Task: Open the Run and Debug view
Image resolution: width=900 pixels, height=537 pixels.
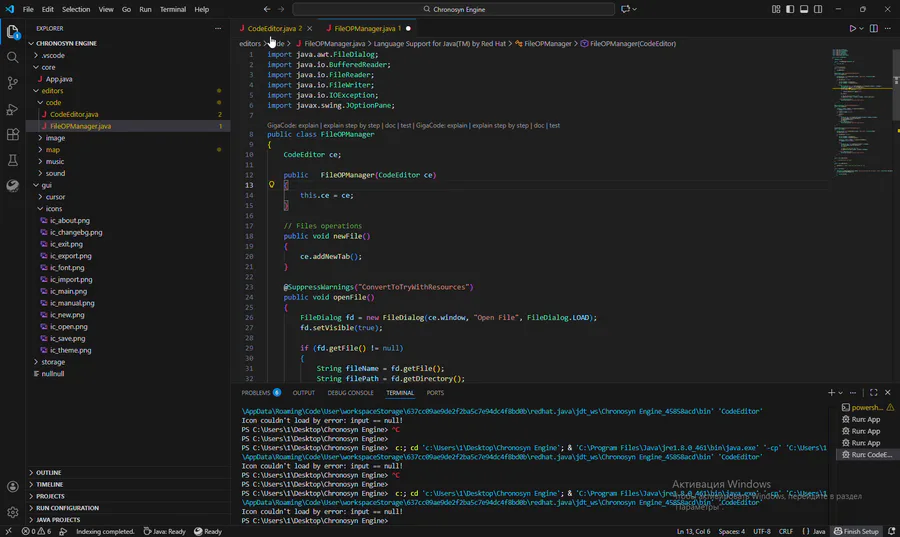Action: pos(13,109)
